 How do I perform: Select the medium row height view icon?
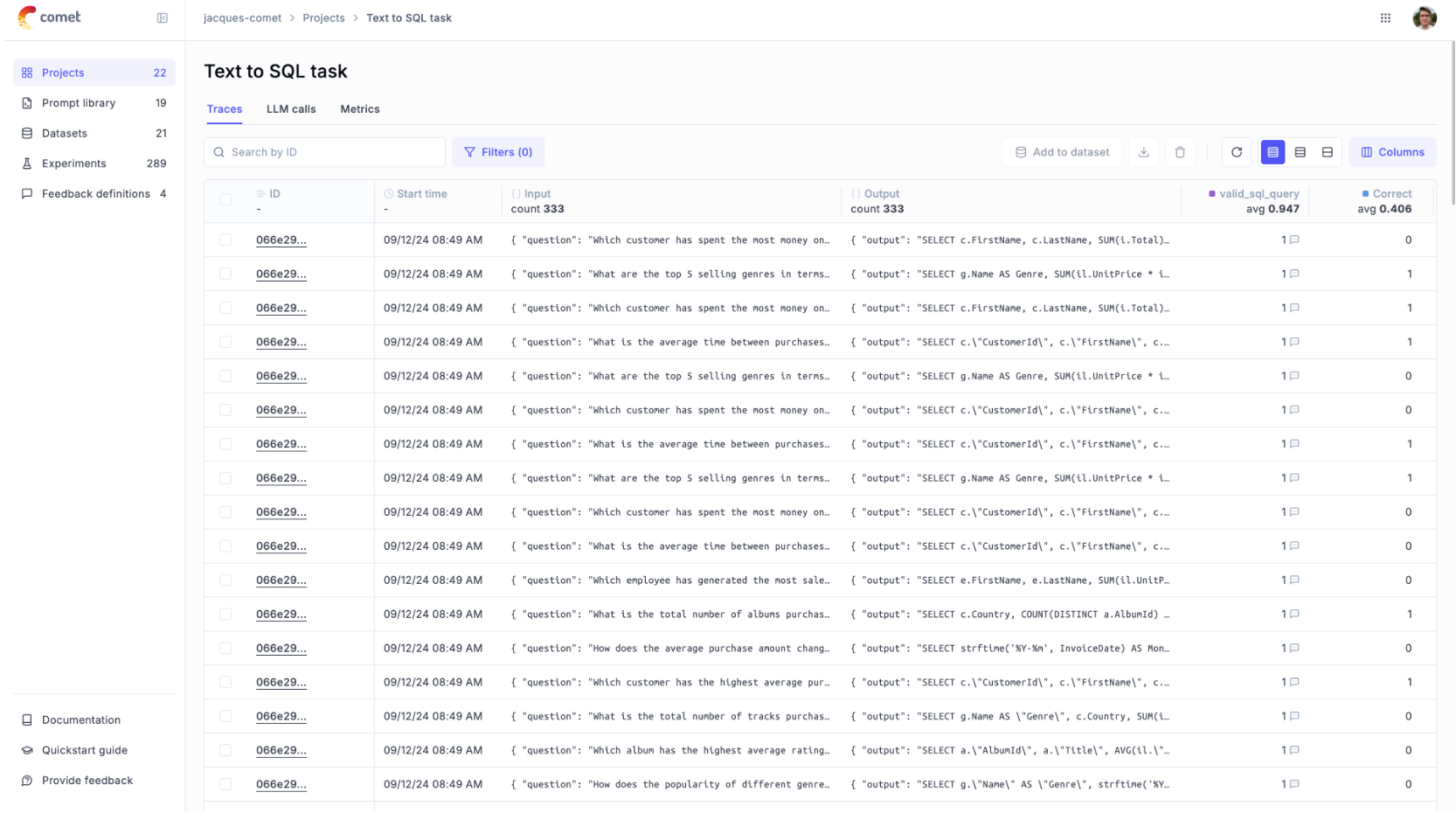tap(1300, 152)
